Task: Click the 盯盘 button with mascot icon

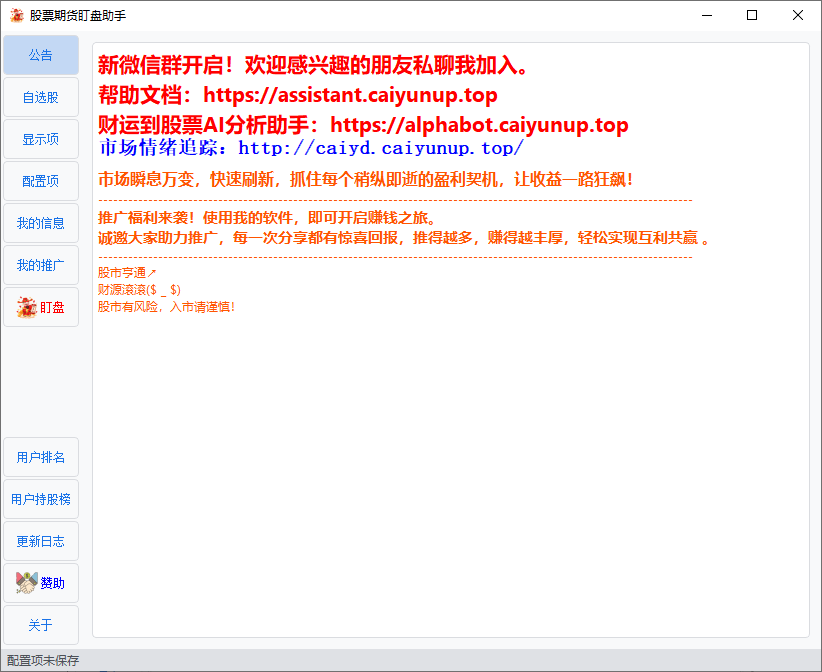Action: click(x=41, y=307)
